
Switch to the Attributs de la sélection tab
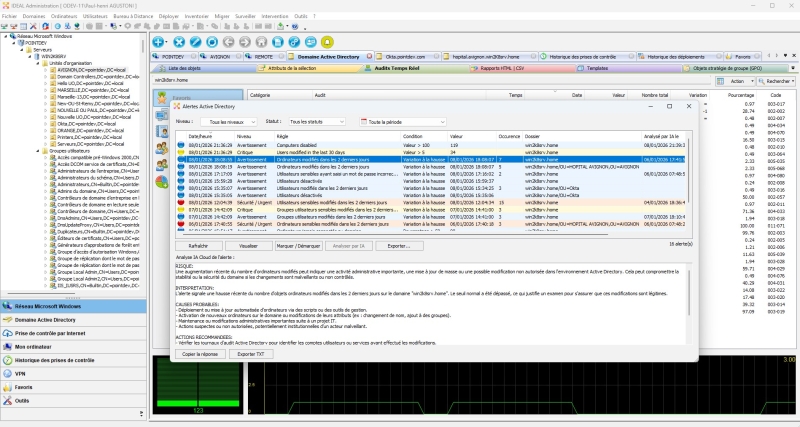292,68
